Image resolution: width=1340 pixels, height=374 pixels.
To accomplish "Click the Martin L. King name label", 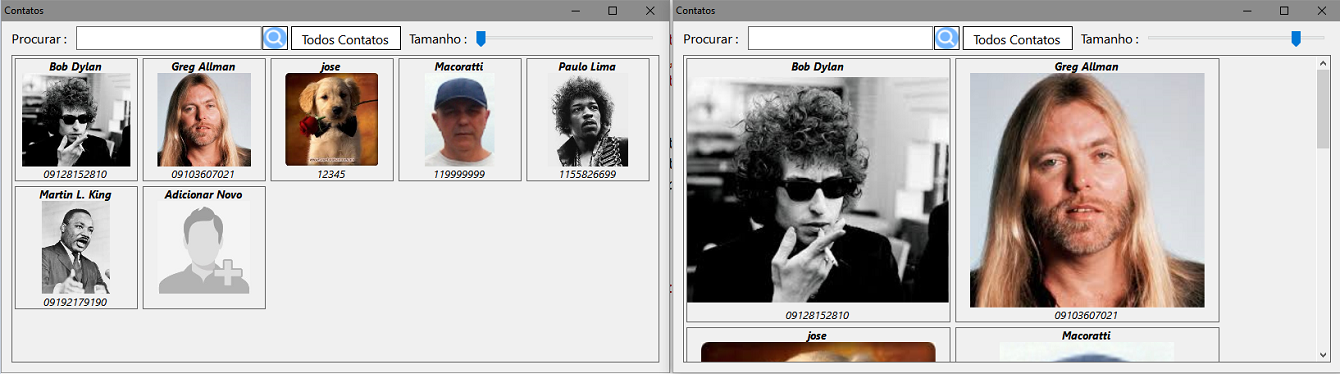I will 76,194.
